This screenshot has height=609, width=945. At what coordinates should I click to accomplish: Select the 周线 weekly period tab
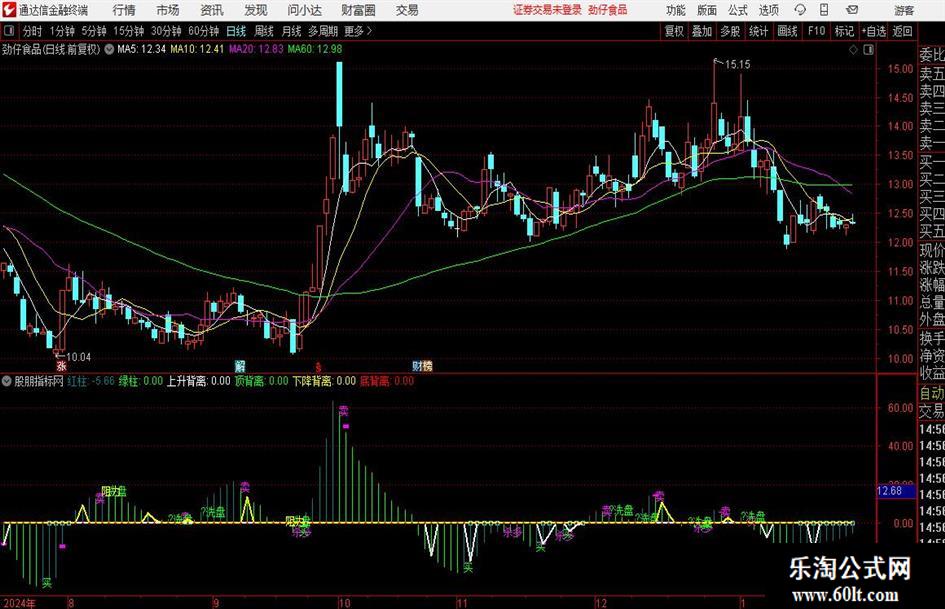(263, 31)
